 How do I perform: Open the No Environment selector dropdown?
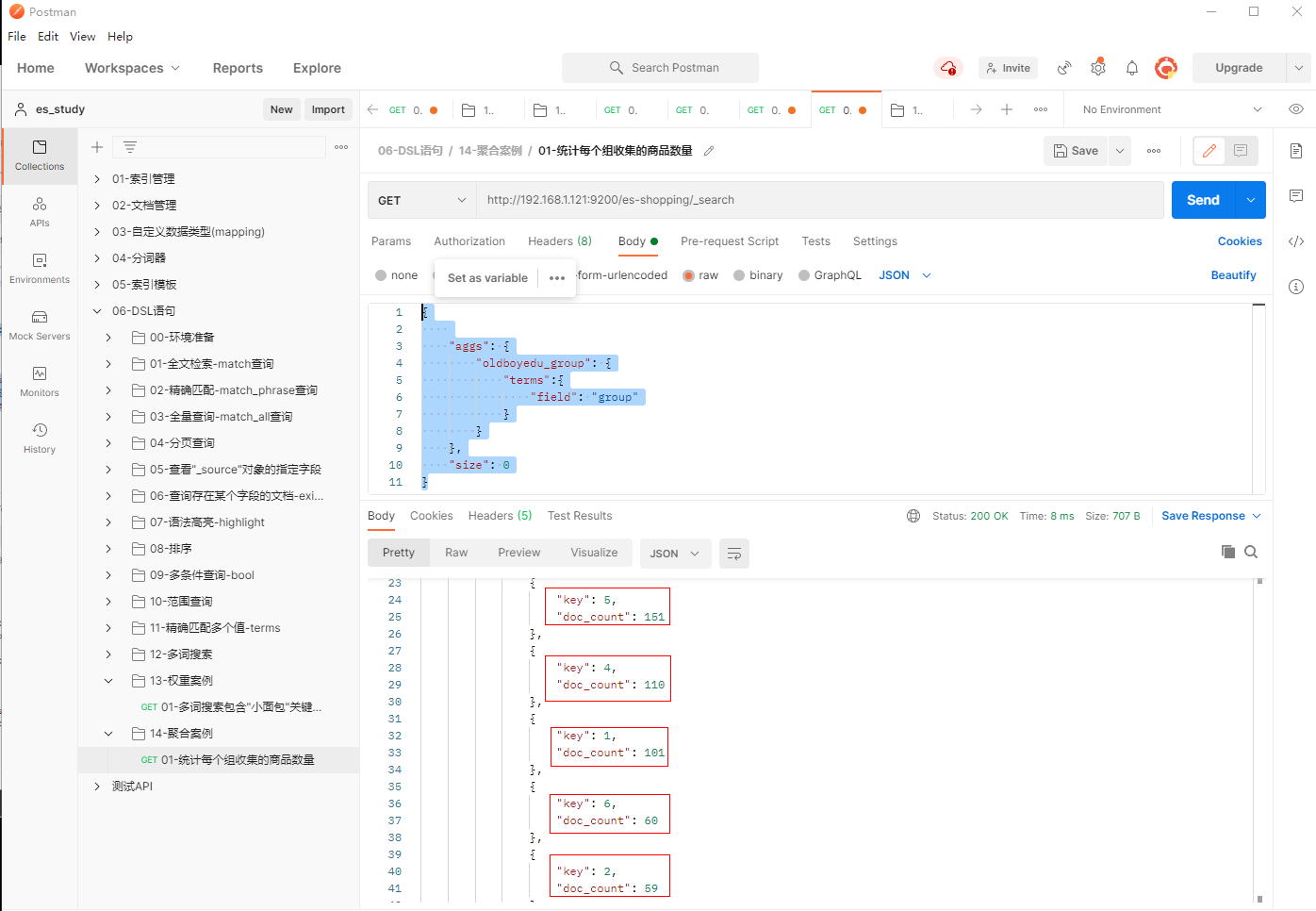[1170, 109]
